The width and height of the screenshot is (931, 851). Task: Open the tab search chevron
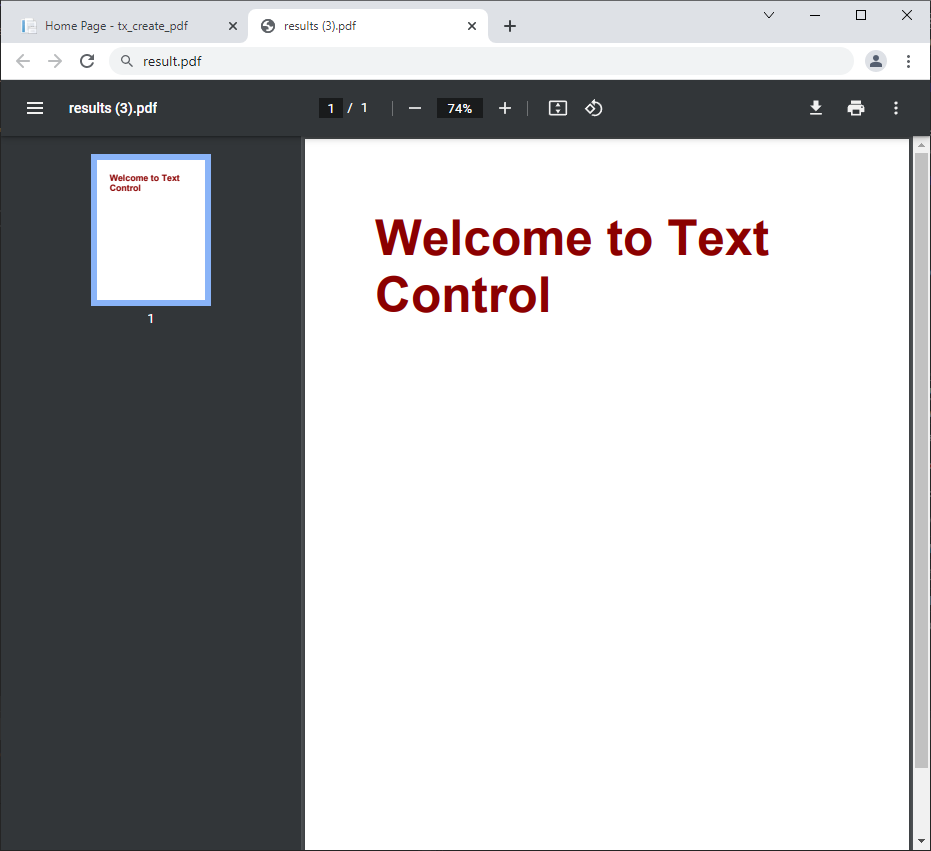(769, 15)
